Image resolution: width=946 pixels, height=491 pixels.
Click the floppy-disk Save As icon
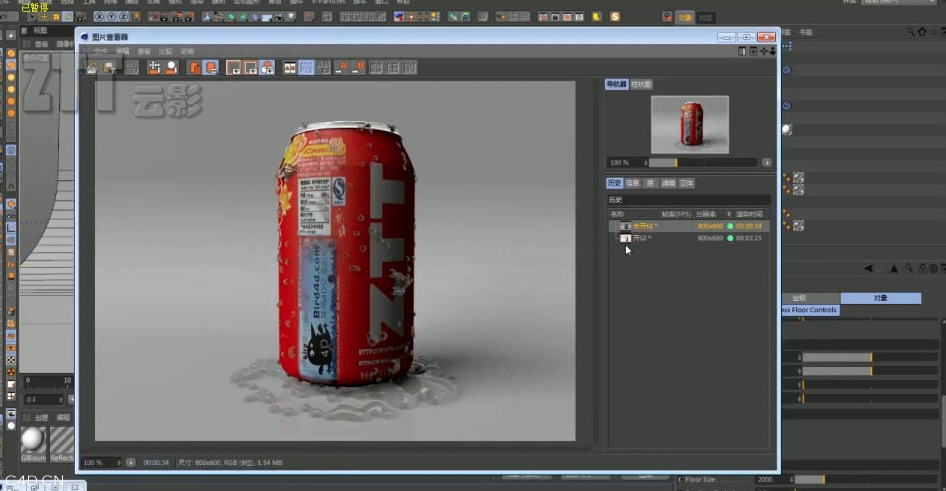[x=109, y=68]
